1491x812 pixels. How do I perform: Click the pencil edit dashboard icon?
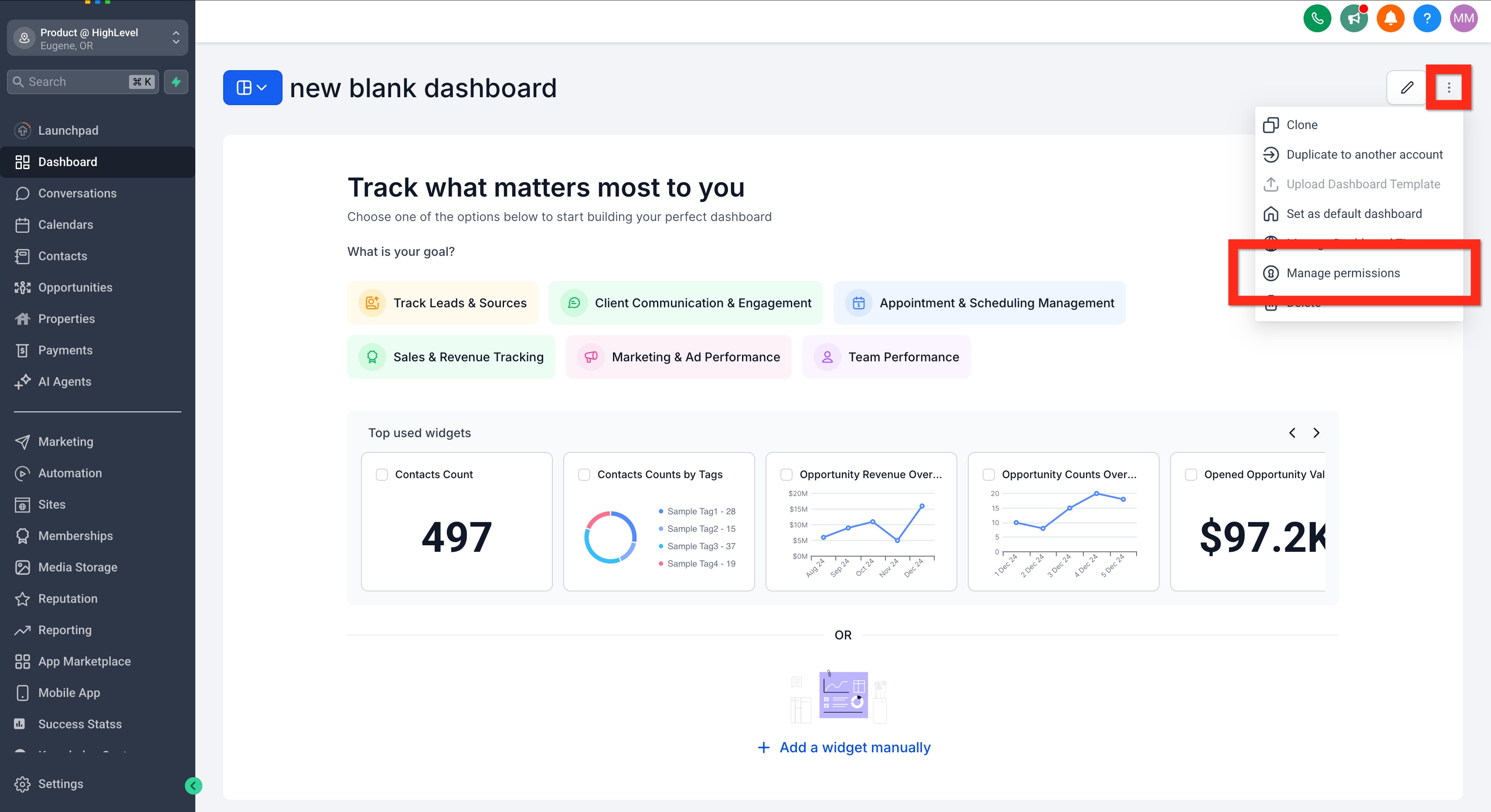click(1406, 88)
